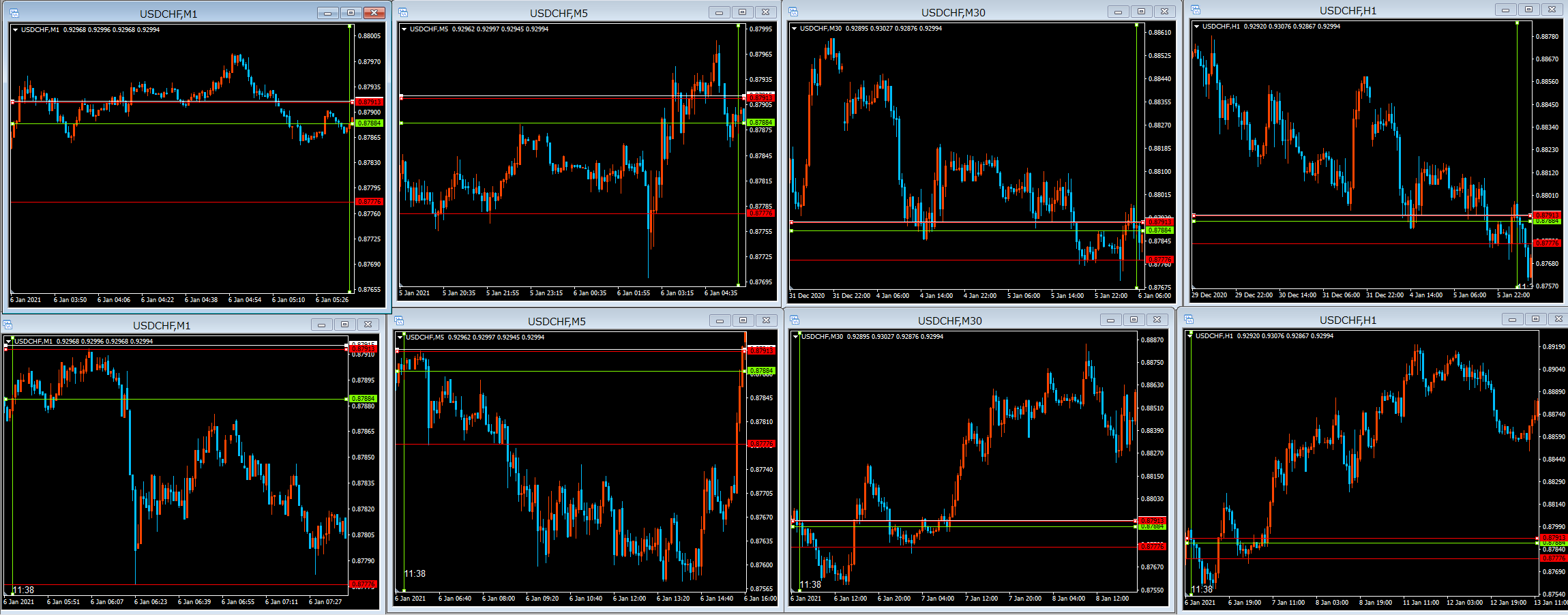Screen dimensions: 1568x615
Task: Expand the triangle beside USDCHF,H1 label in upper chart
Action: (1196, 27)
